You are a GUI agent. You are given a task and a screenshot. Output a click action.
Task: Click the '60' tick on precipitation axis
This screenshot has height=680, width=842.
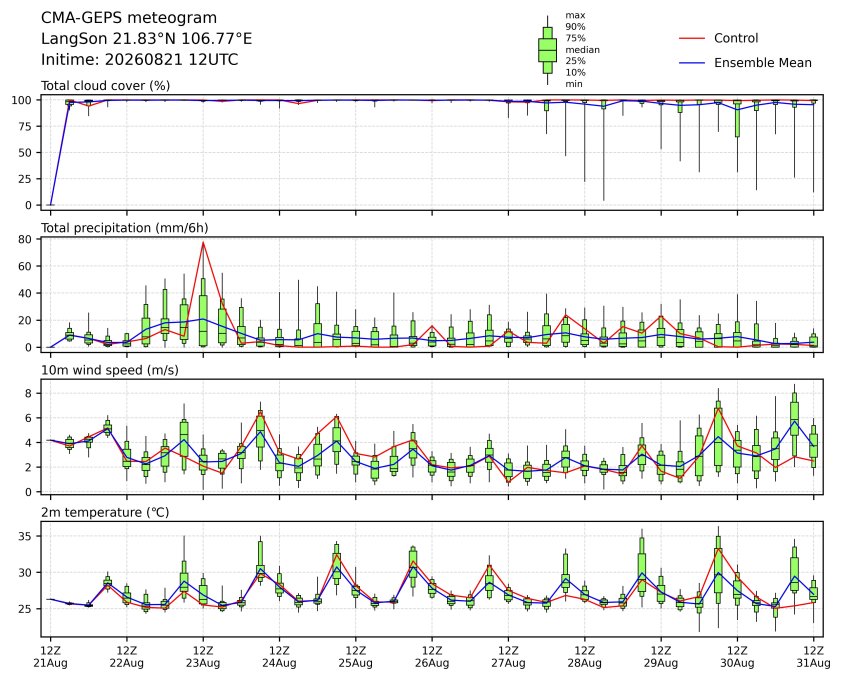(x=26, y=266)
